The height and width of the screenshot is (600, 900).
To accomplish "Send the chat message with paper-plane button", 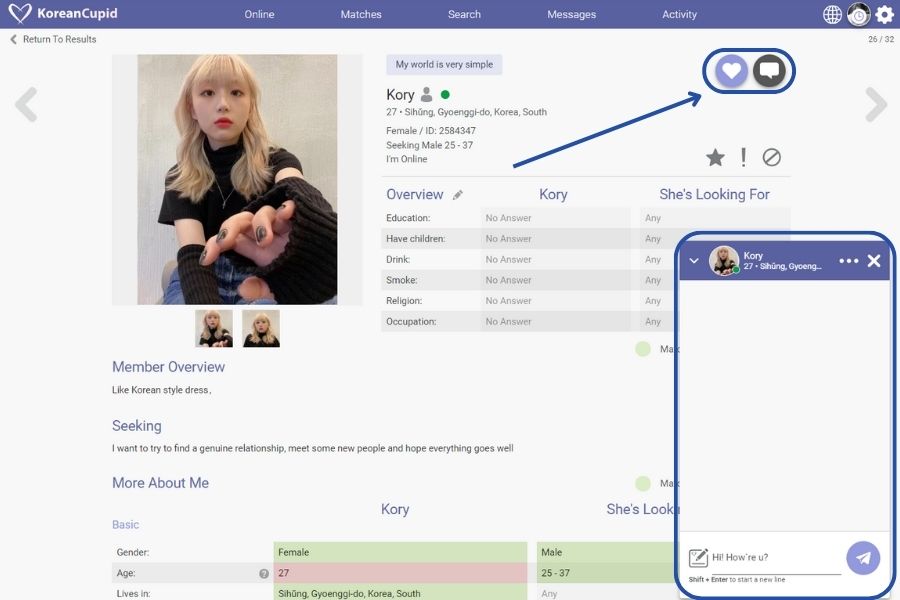I will point(863,558).
